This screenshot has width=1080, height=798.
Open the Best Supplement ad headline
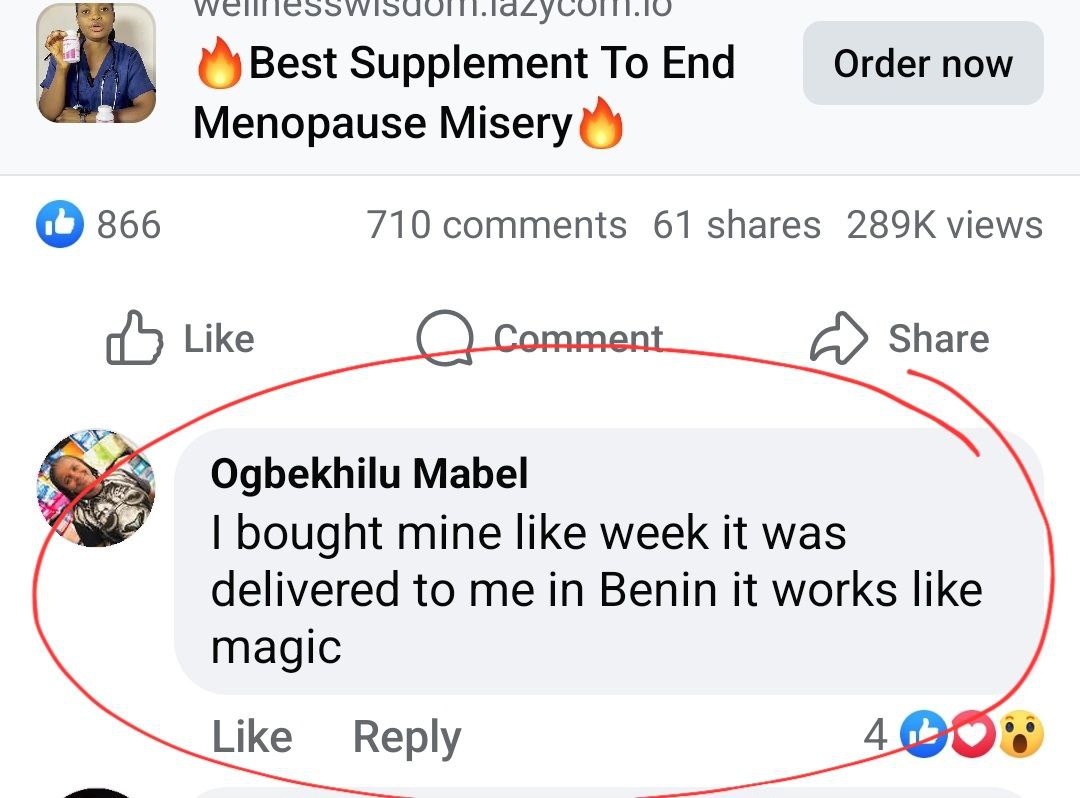point(464,93)
